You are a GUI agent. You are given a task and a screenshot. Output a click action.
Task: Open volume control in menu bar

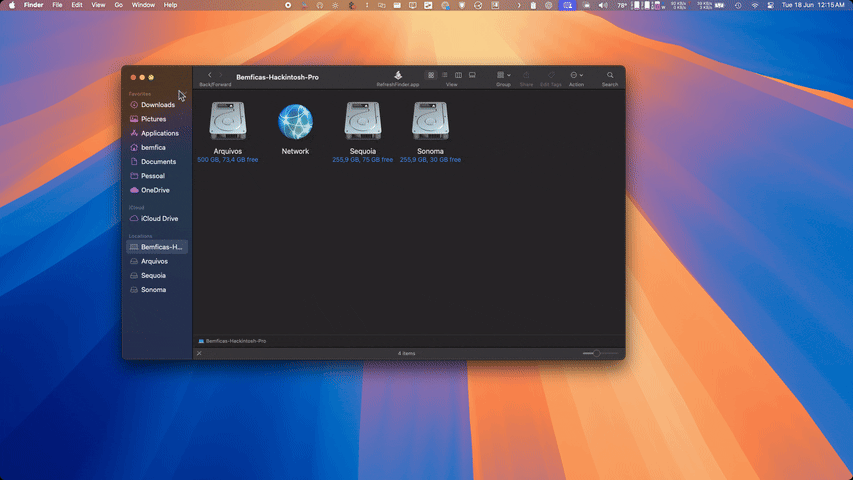click(x=603, y=5)
